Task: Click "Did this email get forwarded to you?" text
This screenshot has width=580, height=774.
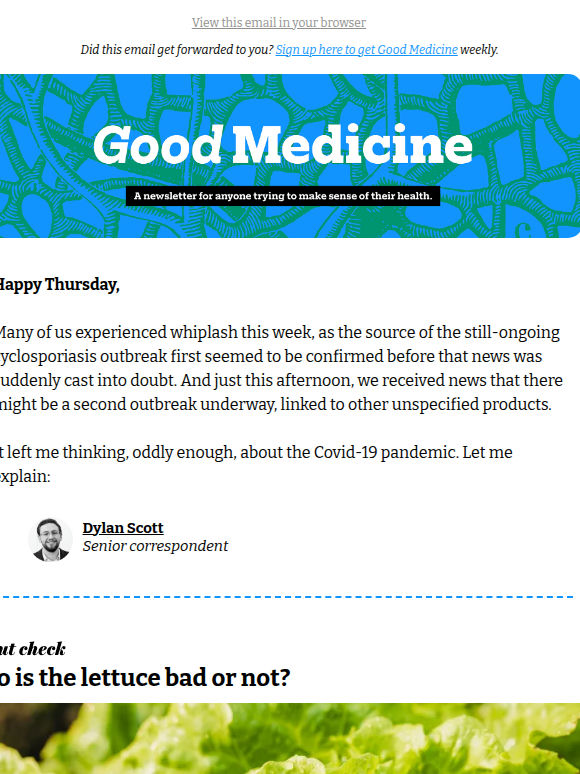Action: point(177,50)
